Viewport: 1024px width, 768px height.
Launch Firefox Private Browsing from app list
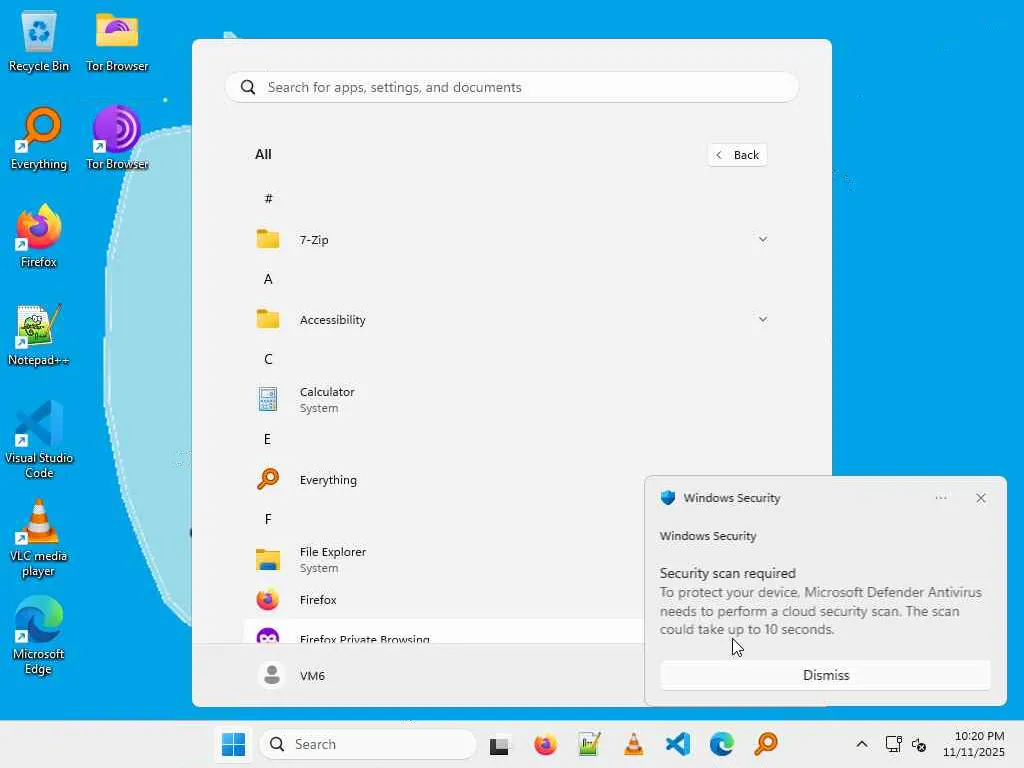[x=444, y=632]
